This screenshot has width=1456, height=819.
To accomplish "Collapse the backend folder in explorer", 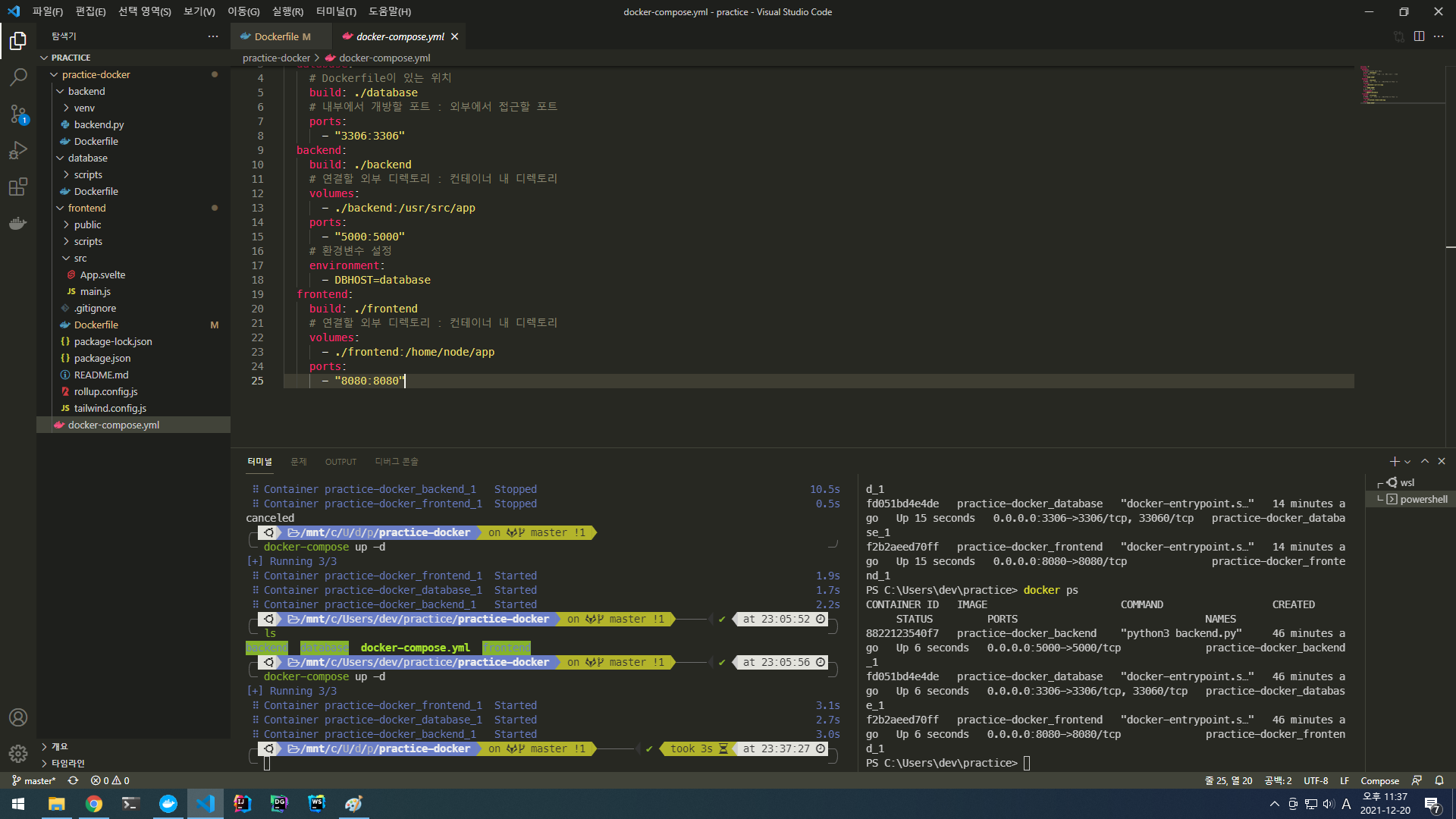I will click(86, 91).
